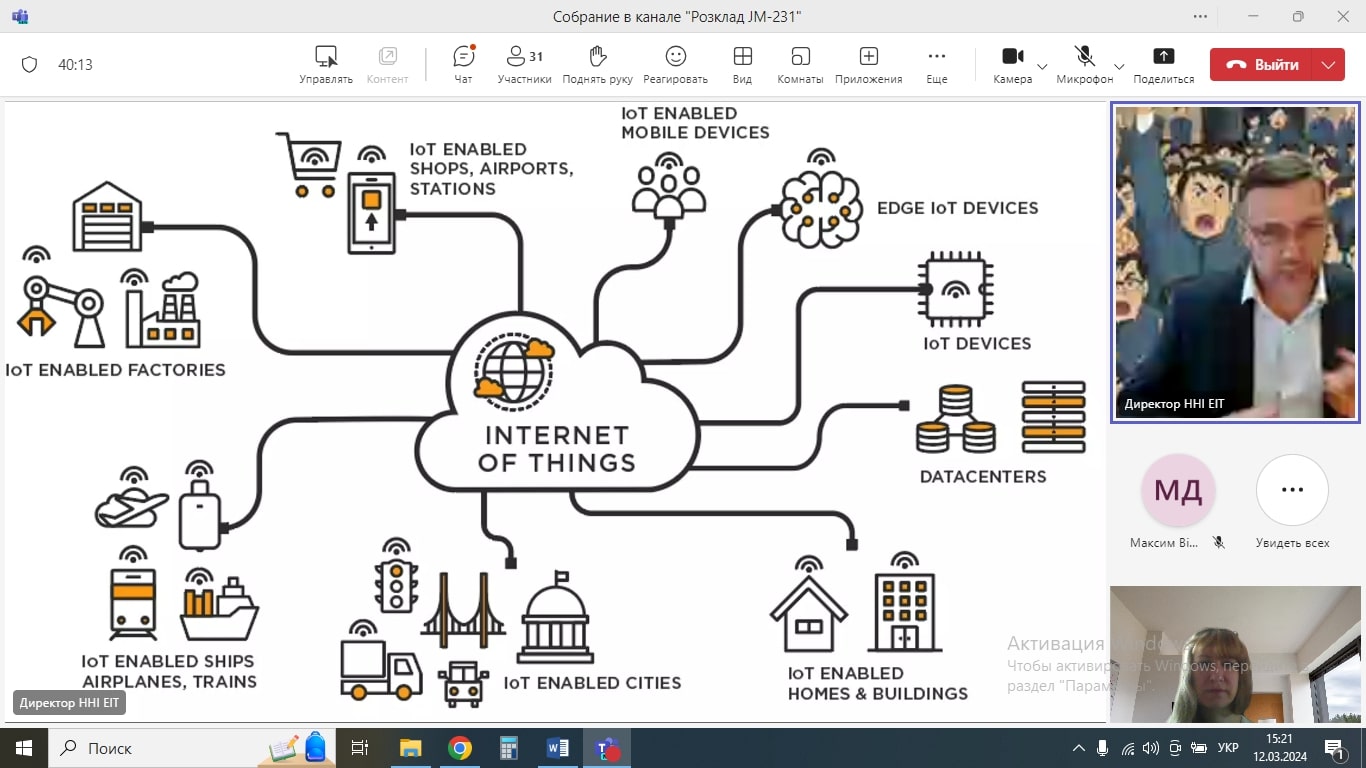This screenshot has width=1366, height=768.
Task: Raise your hand in the meeting
Action: coord(597,65)
